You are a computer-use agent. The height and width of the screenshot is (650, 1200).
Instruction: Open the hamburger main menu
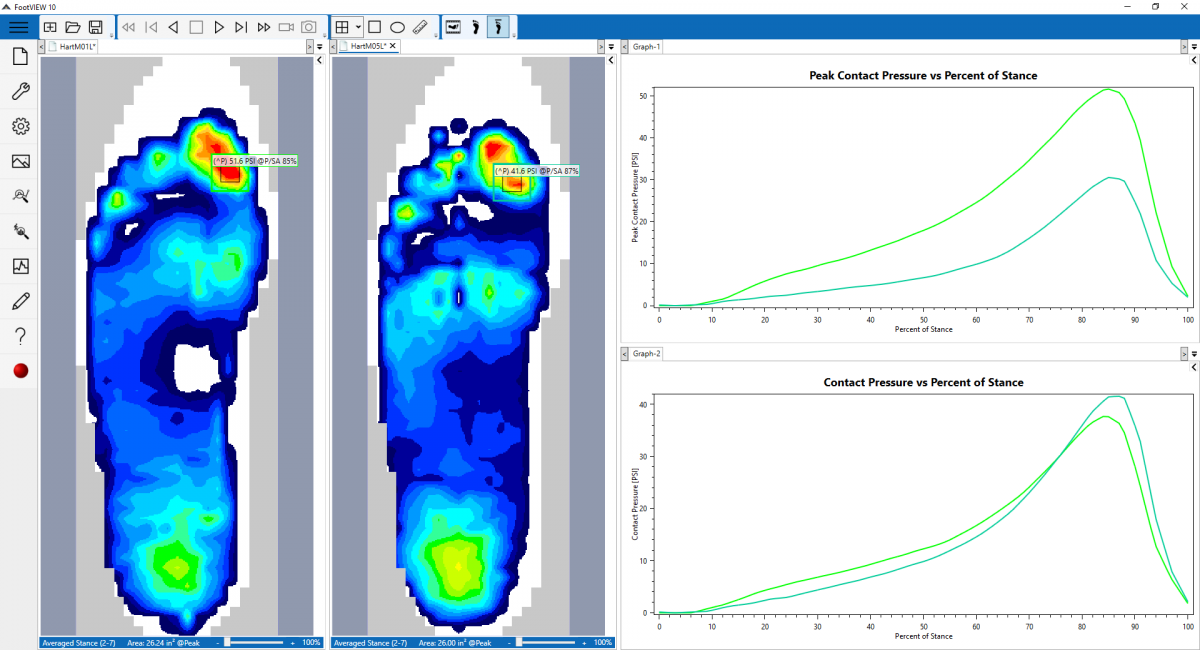coord(19,27)
